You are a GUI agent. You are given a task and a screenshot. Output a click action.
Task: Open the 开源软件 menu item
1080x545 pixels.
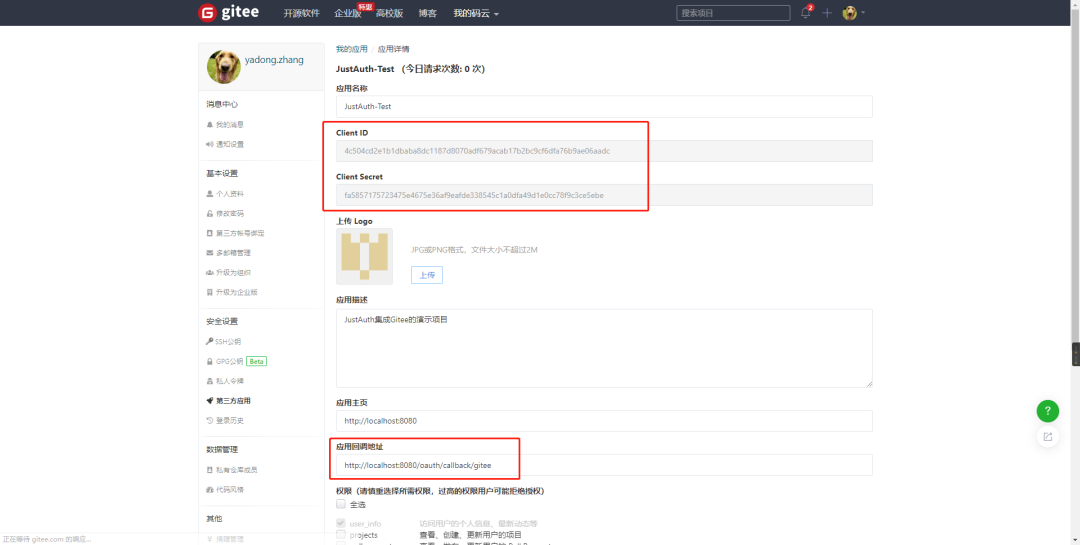[302, 14]
